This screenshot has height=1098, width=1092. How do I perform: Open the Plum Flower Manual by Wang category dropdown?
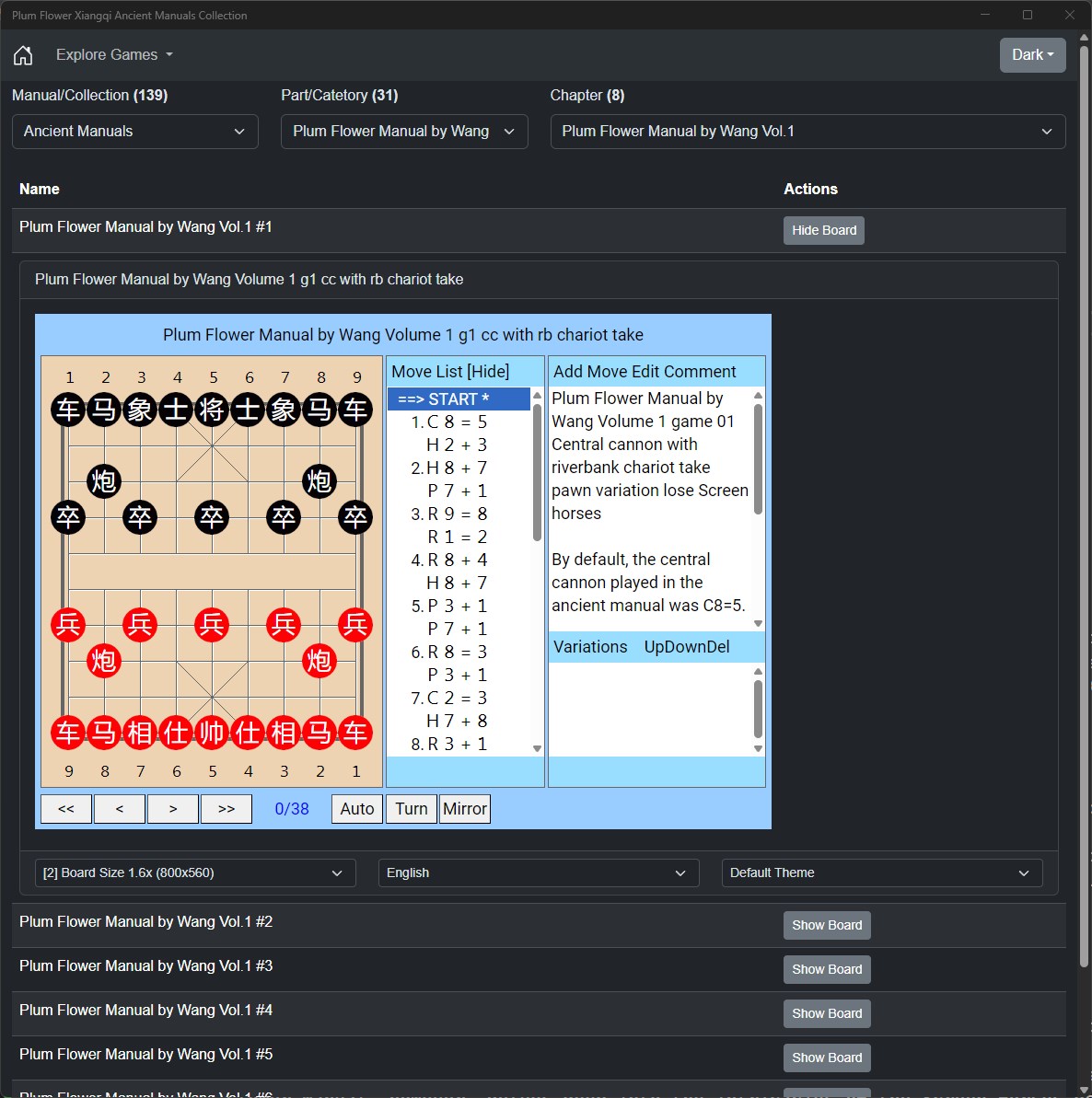point(404,132)
